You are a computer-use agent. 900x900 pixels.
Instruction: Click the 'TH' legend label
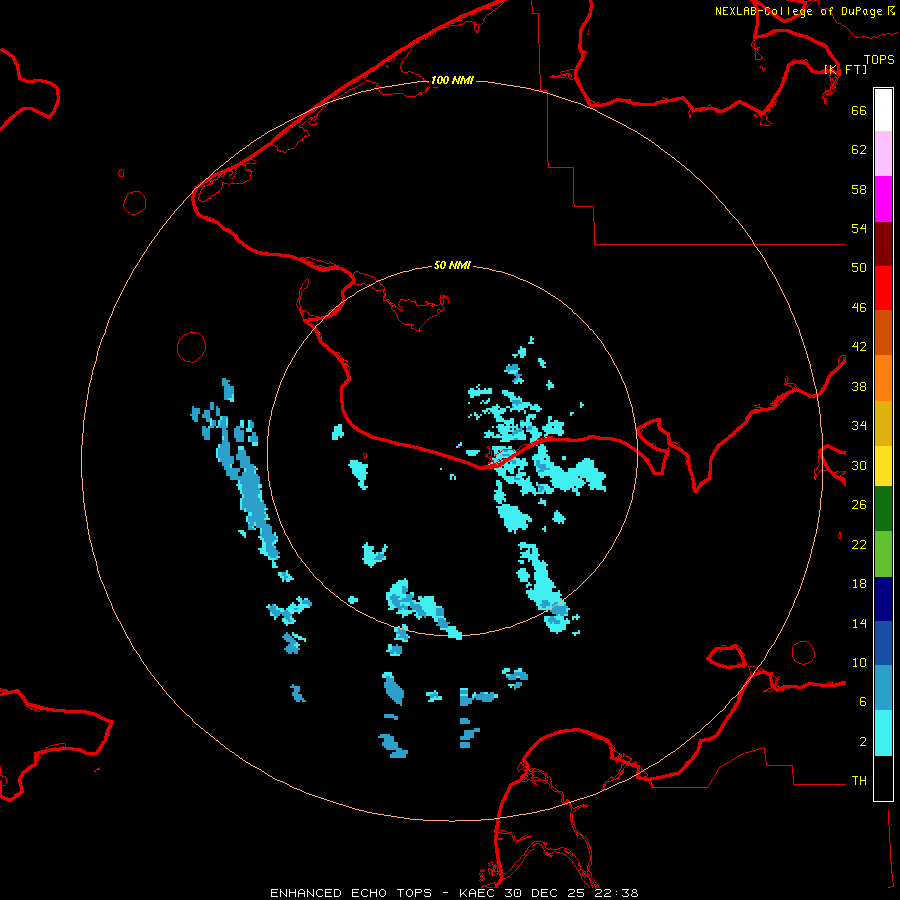click(859, 781)
